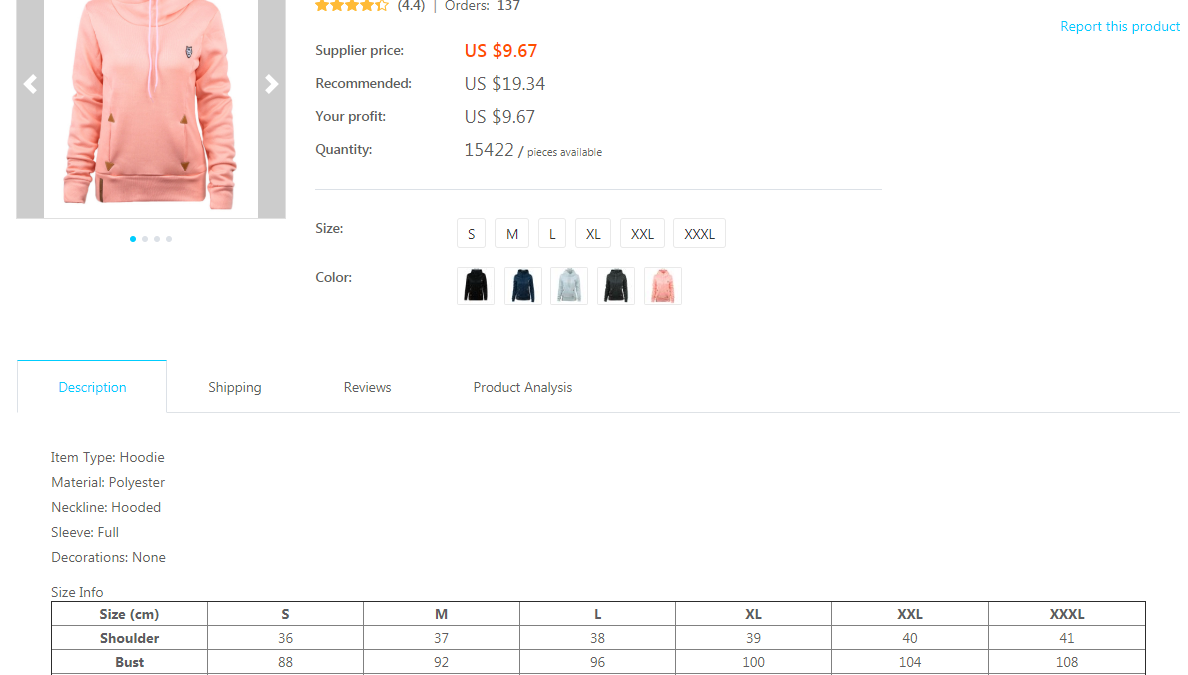1188x675 pixels.
Task: Click the Shoulder value 36 for S
Action: point(286,638)
